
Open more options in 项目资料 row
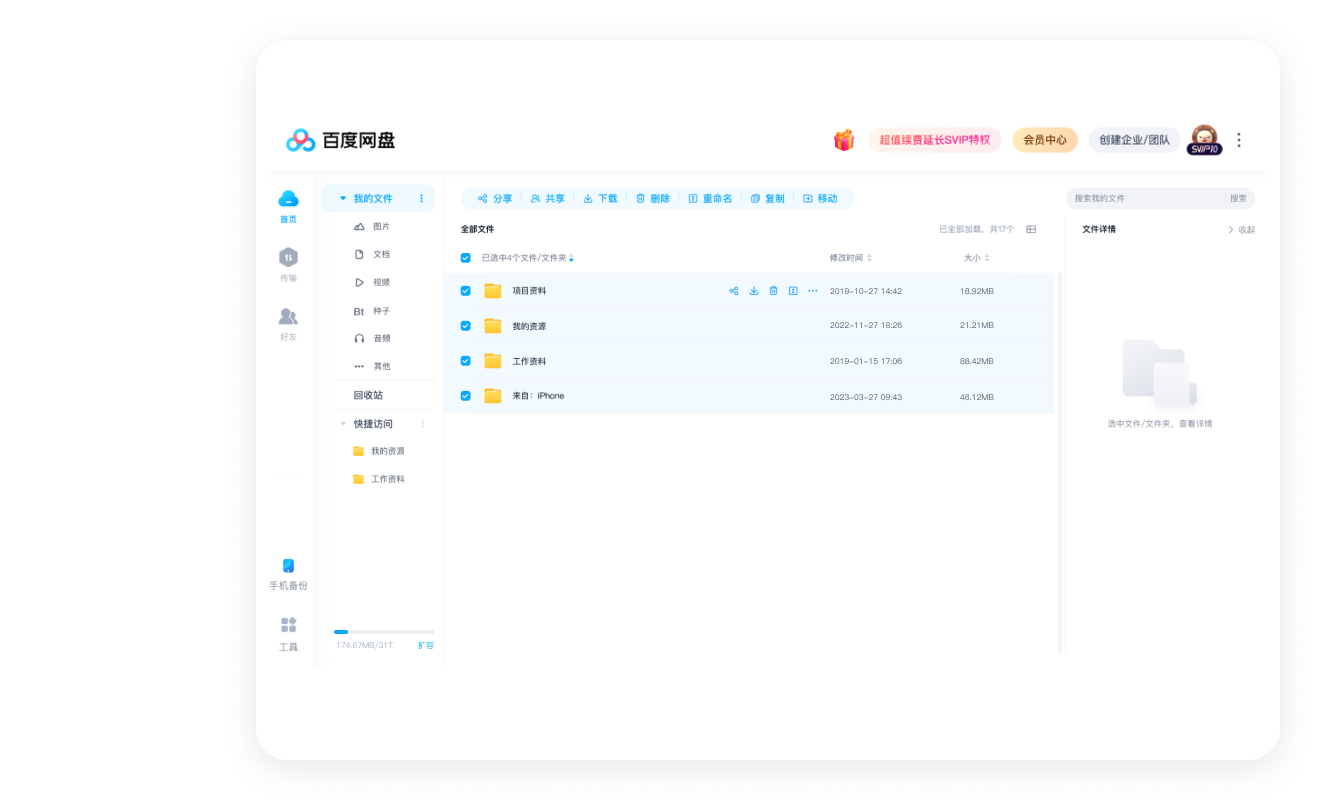813,291
